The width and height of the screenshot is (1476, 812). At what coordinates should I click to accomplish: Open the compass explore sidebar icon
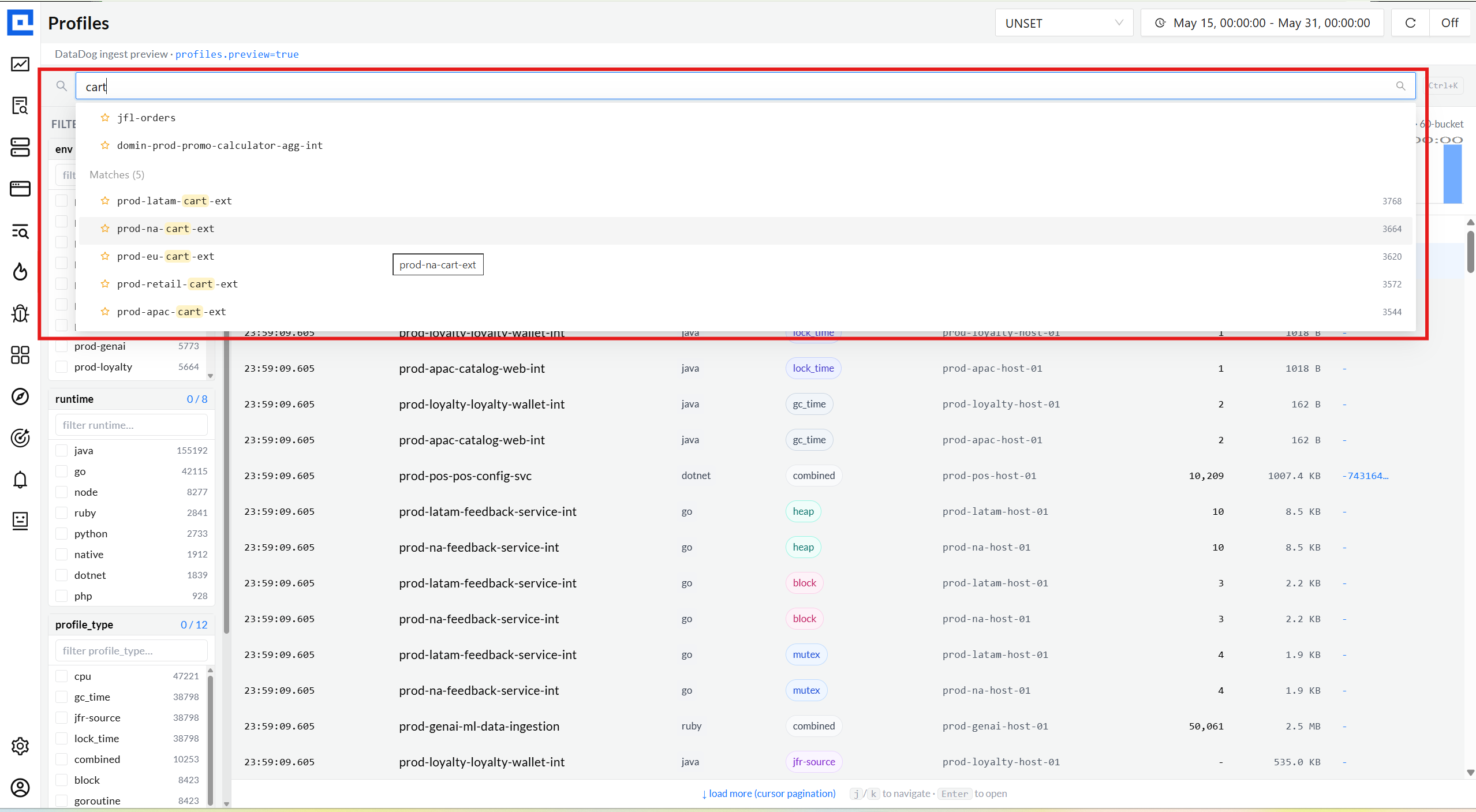pyautogui.click(x=20, y=396)
